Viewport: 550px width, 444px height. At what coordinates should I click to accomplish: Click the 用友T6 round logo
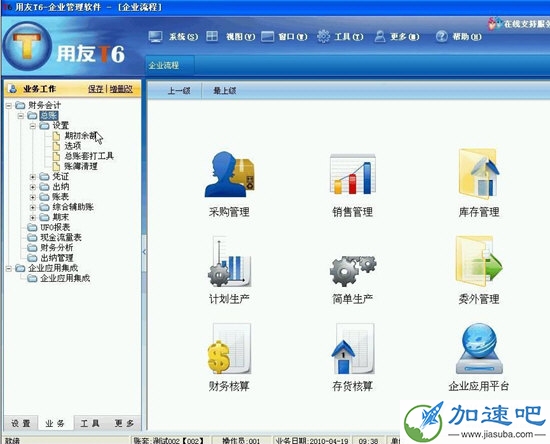[x=27, y=46]
